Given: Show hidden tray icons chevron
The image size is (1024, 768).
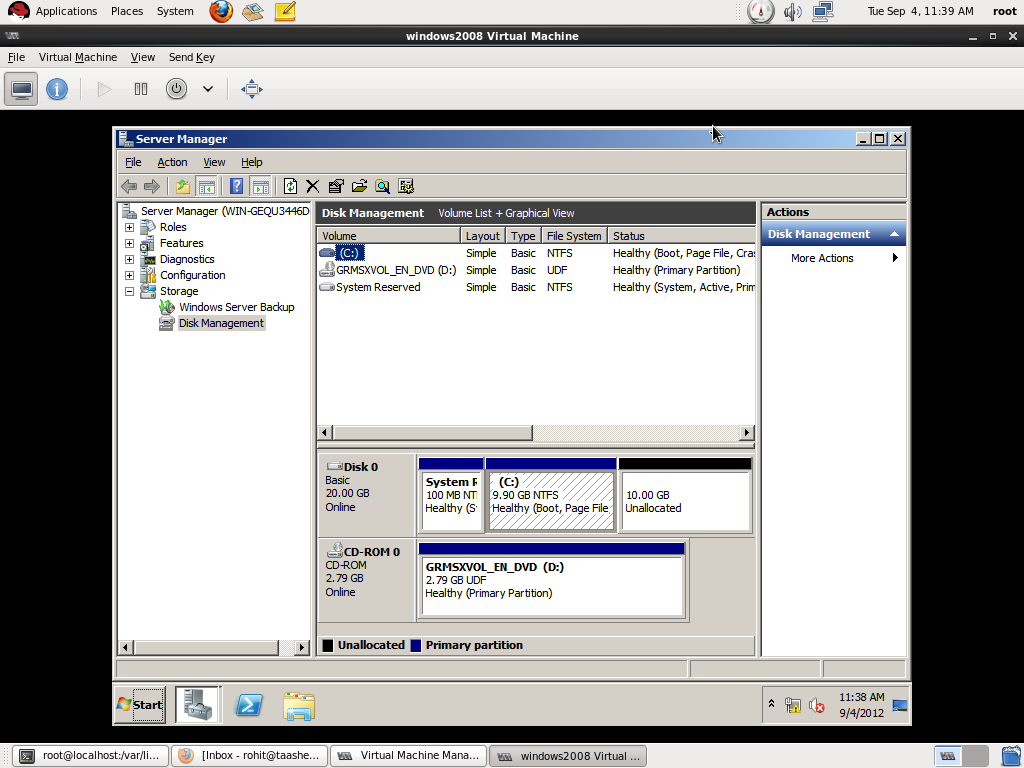Looking at the screenshot, I should (x=771, y=704).
